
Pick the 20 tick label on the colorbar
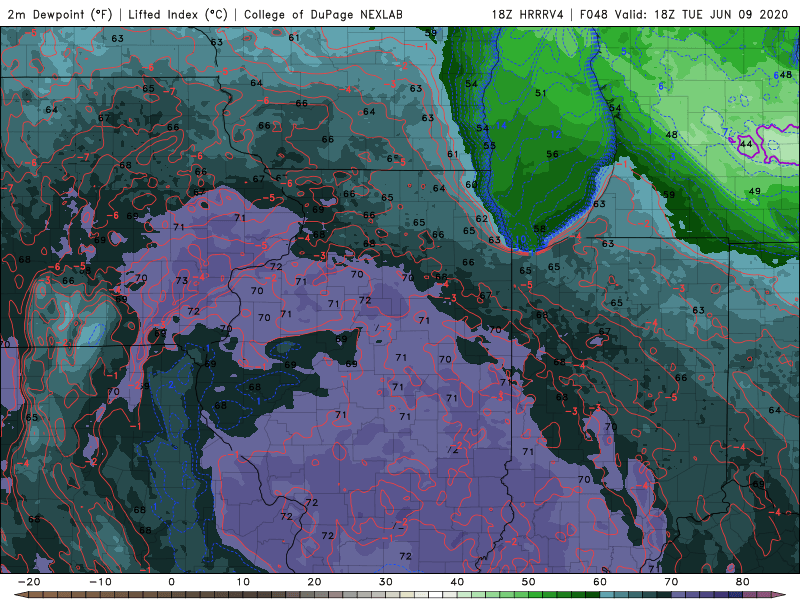(314, 582)
